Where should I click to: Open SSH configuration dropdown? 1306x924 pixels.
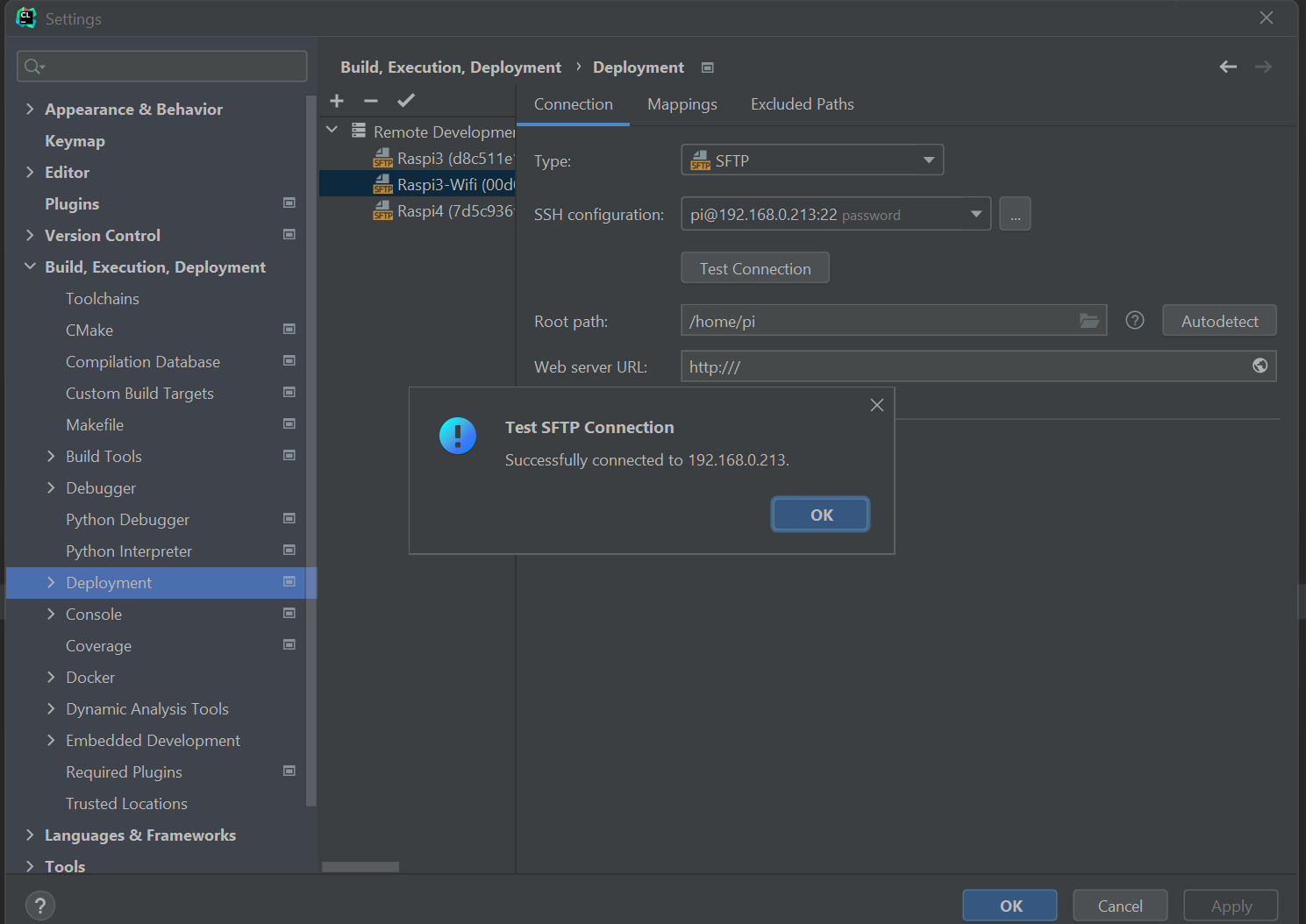coord(836,214)
